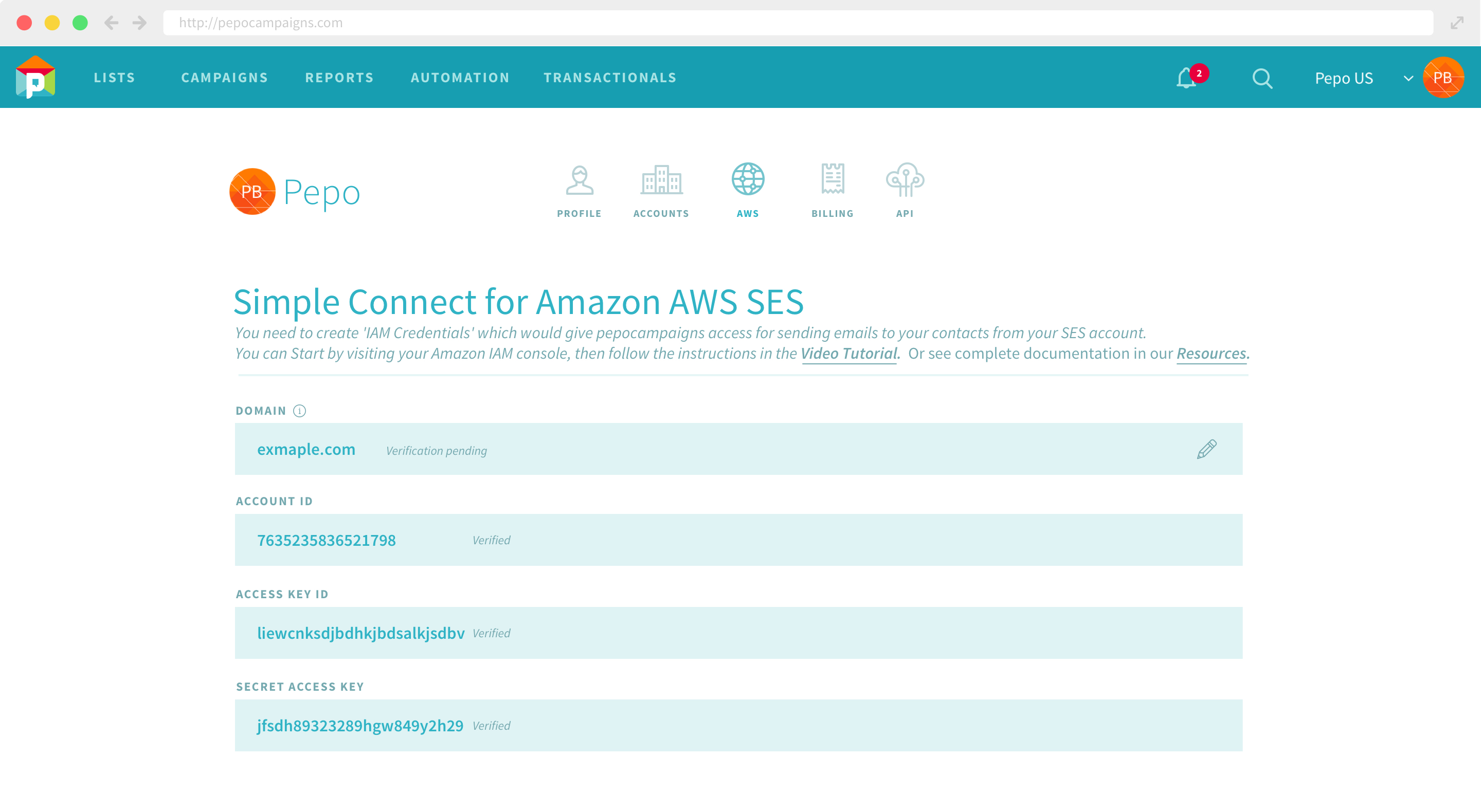
Task: Click the notifications bell icon
Action: pos(1186,78)
